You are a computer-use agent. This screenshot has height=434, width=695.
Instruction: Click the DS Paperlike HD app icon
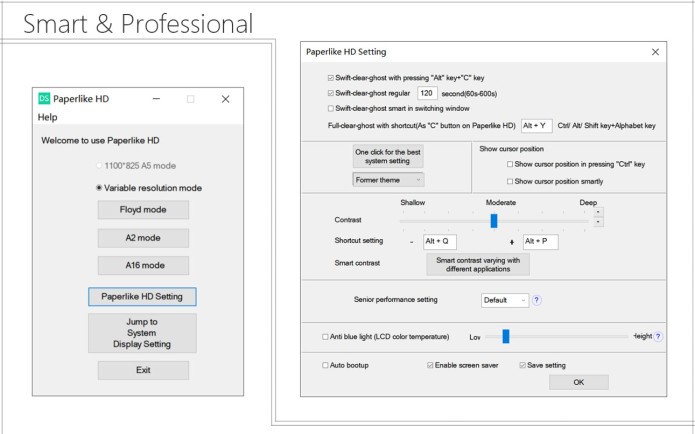point(44,98)
